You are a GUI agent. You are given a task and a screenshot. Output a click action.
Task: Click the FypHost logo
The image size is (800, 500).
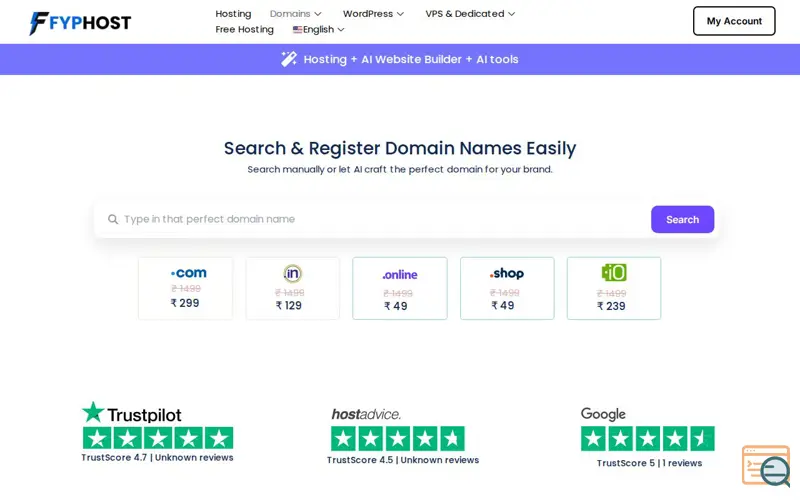pos(80,22)
